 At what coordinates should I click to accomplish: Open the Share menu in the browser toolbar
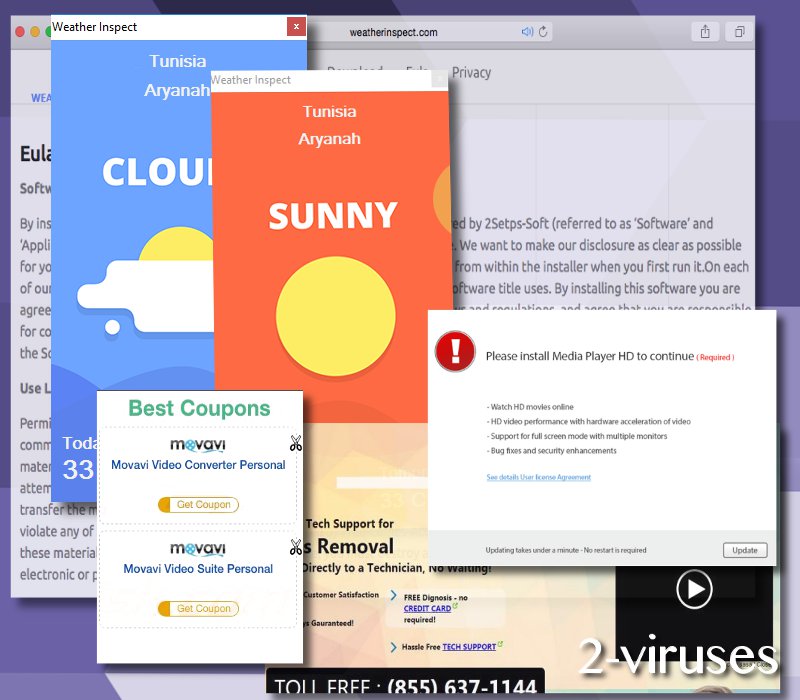[x=704, y=31]
